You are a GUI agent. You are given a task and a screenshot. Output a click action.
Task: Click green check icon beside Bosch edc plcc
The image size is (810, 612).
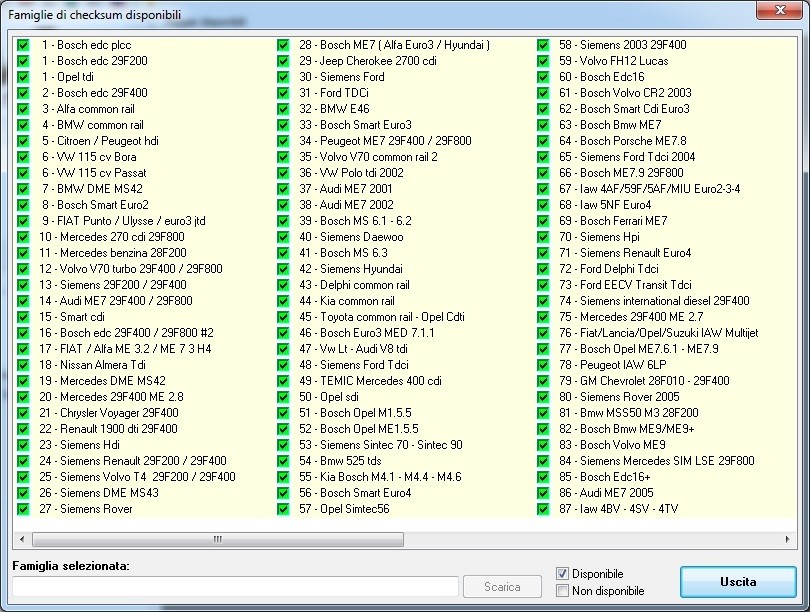click(x=23, y=45)
